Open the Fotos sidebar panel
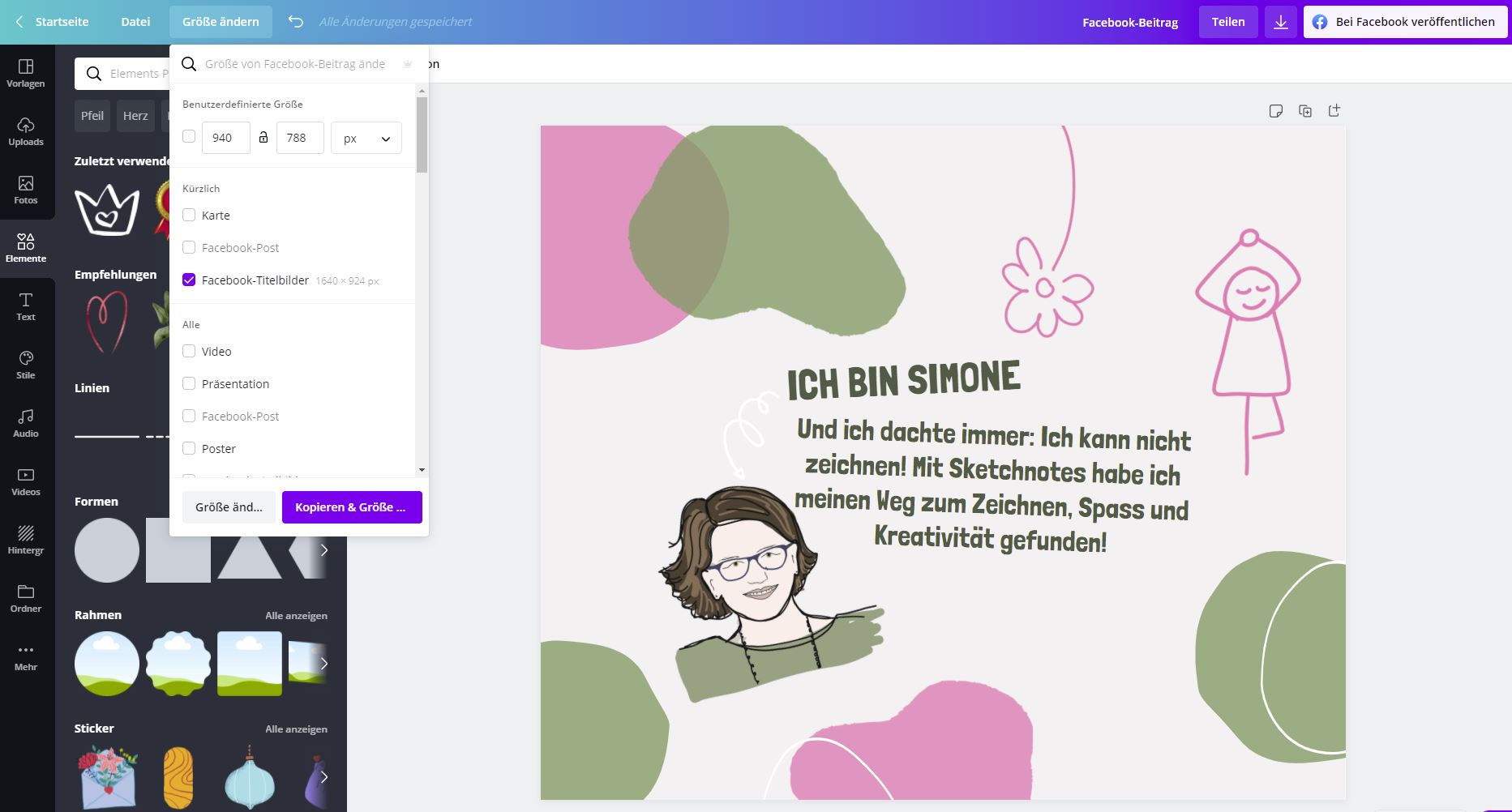 click(26, 190)
